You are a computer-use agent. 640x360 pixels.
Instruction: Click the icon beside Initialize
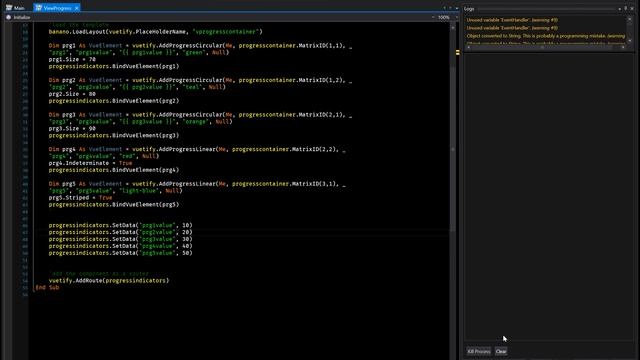(x=9, y=18)
